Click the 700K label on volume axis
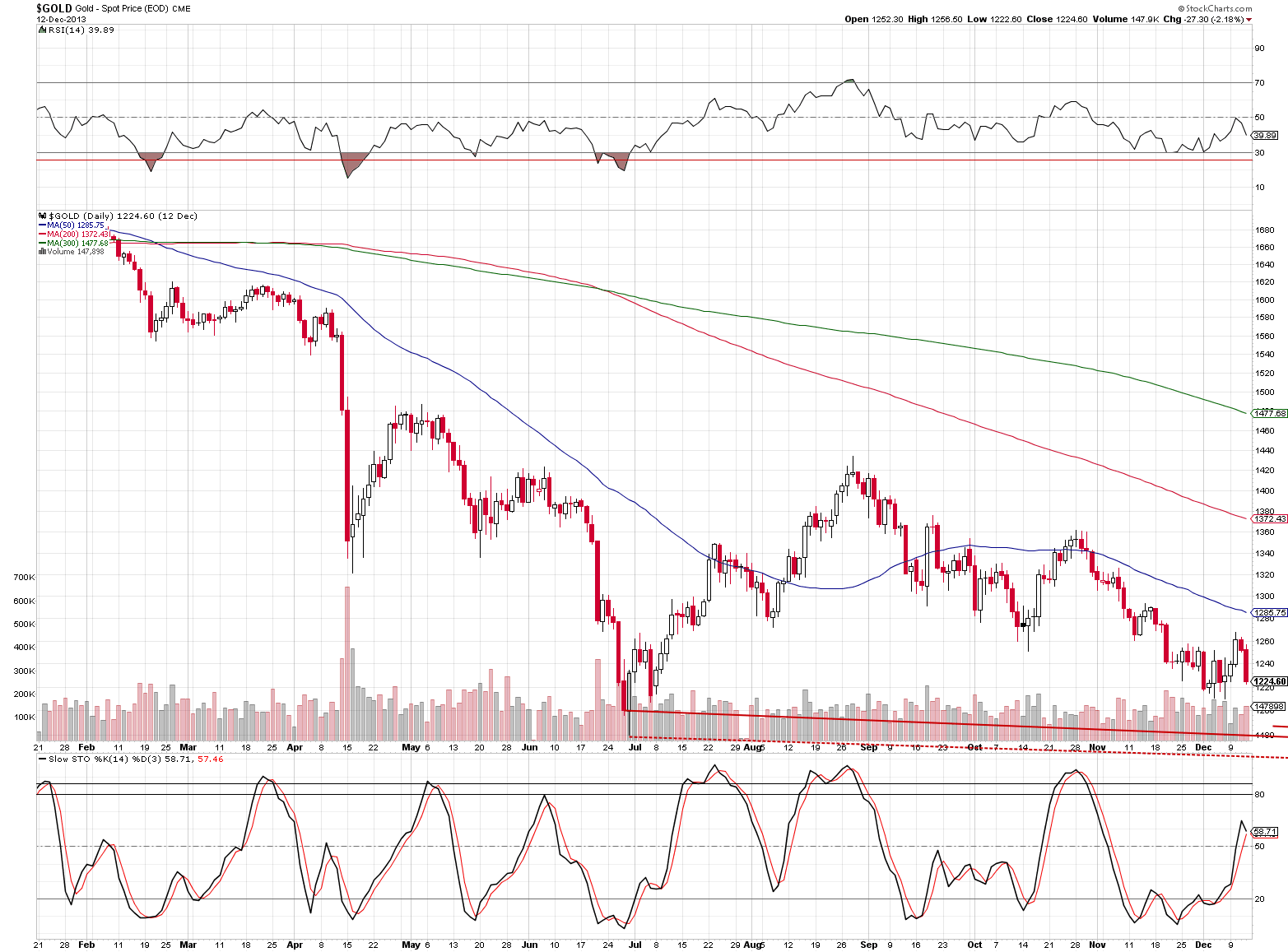1288x952 pixels. pyautogui.click(x=24, y=578)
